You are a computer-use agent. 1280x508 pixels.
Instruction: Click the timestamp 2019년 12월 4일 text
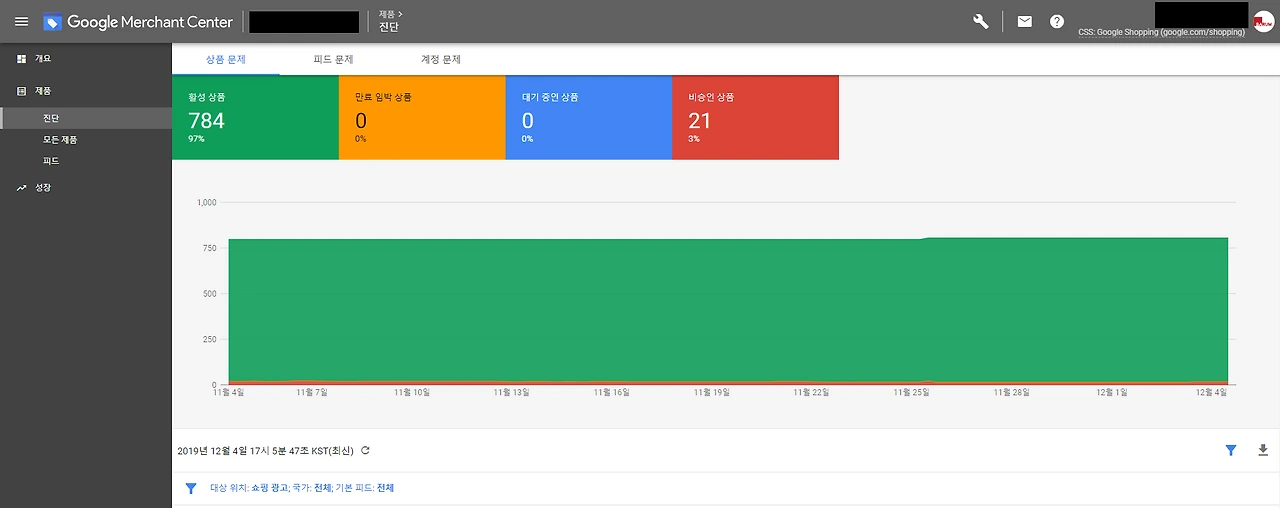tap(265, 451)
